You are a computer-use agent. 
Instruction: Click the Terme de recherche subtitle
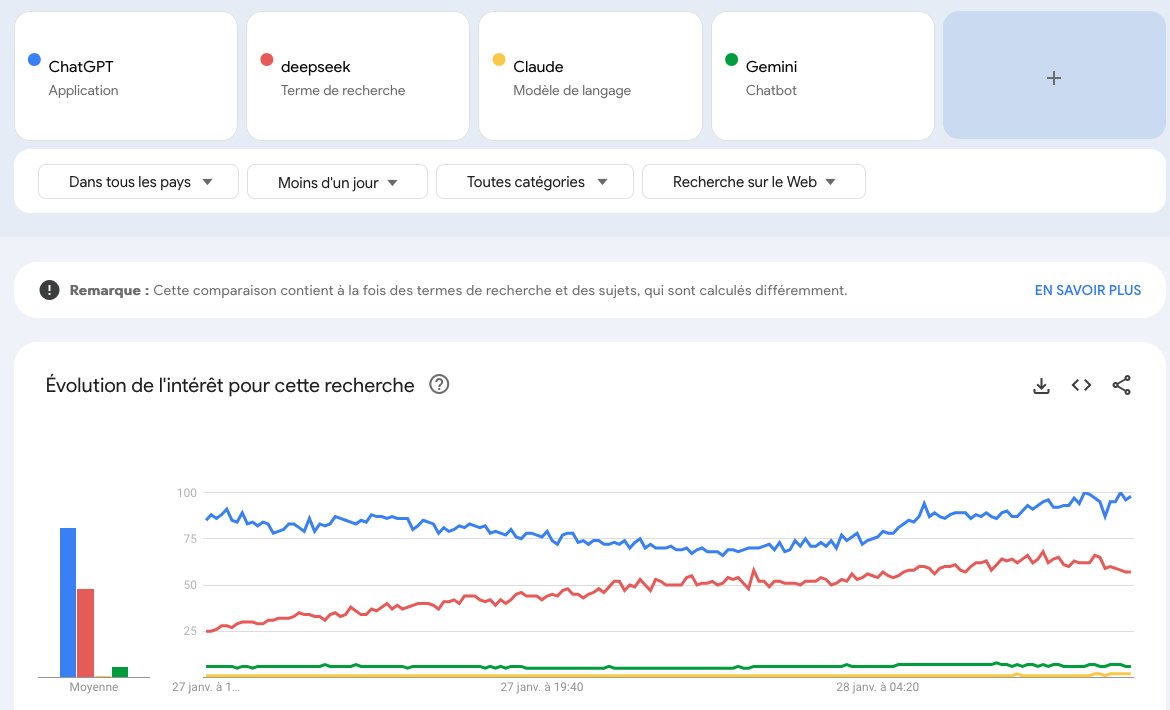tap(343, 90)
